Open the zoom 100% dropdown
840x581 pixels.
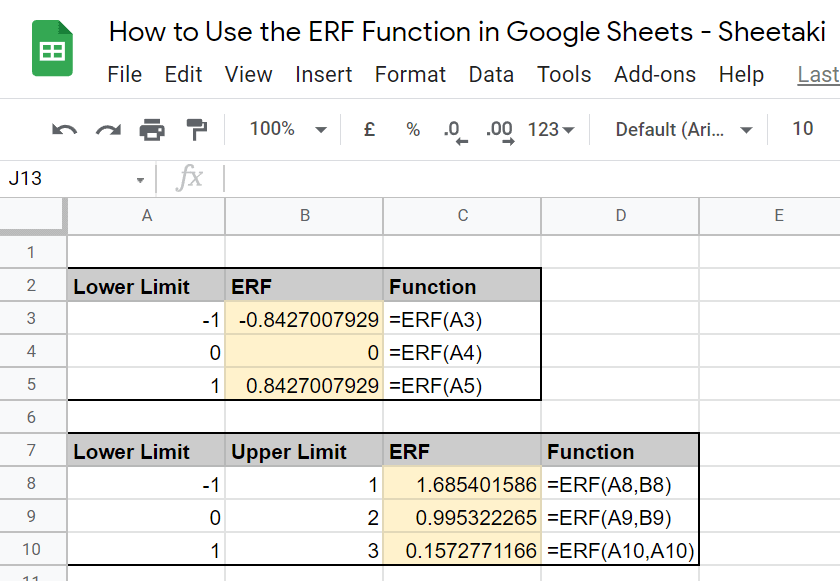[x=288, y=129]
